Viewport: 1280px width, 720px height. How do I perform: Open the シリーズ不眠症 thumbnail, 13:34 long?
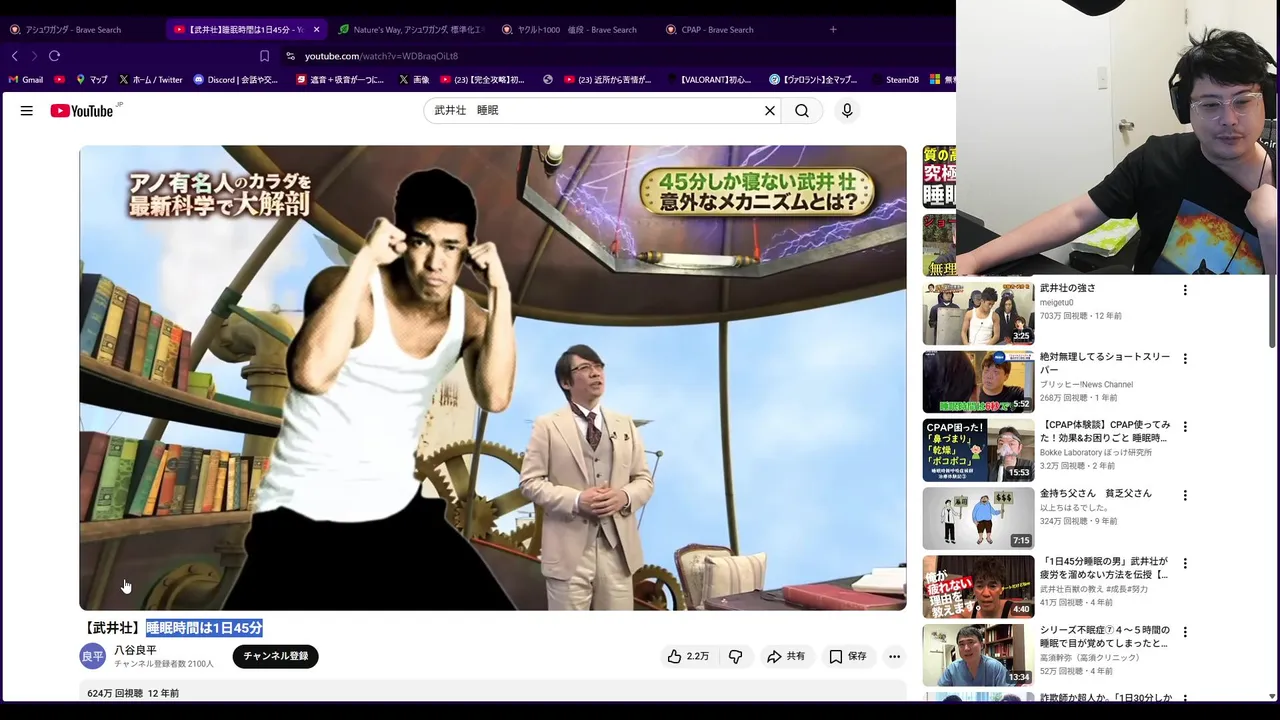click(978, 655)
